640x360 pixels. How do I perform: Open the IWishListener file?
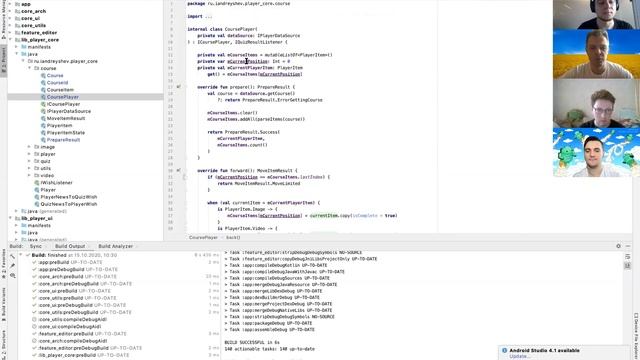[56, 182]
